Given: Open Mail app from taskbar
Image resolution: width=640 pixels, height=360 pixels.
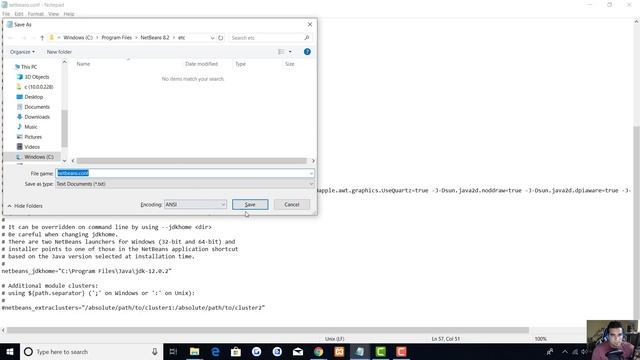Looking at the screenshot, I should click(298, 351).
